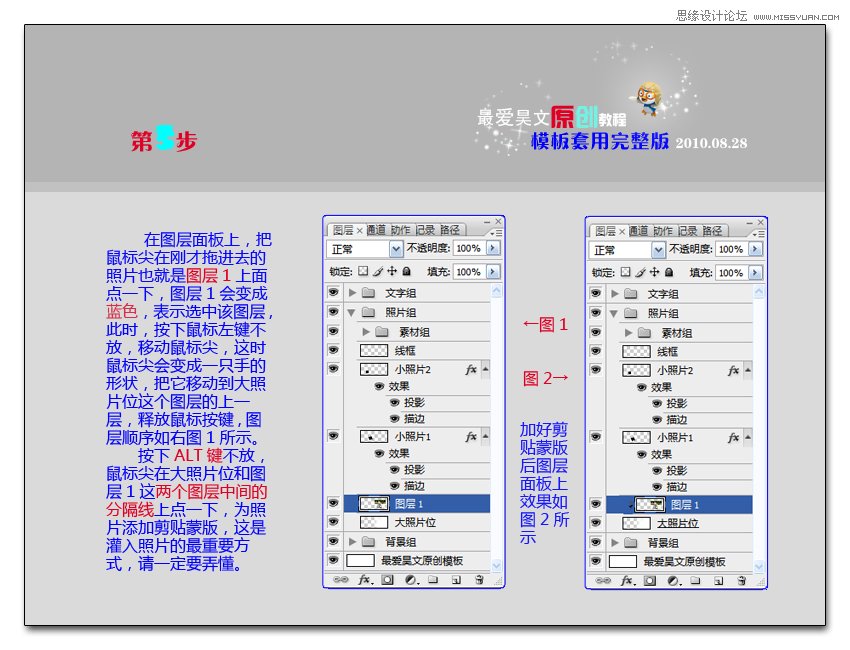
Task: Switch to 记录 tab in right panel
Action: [687, 231]
